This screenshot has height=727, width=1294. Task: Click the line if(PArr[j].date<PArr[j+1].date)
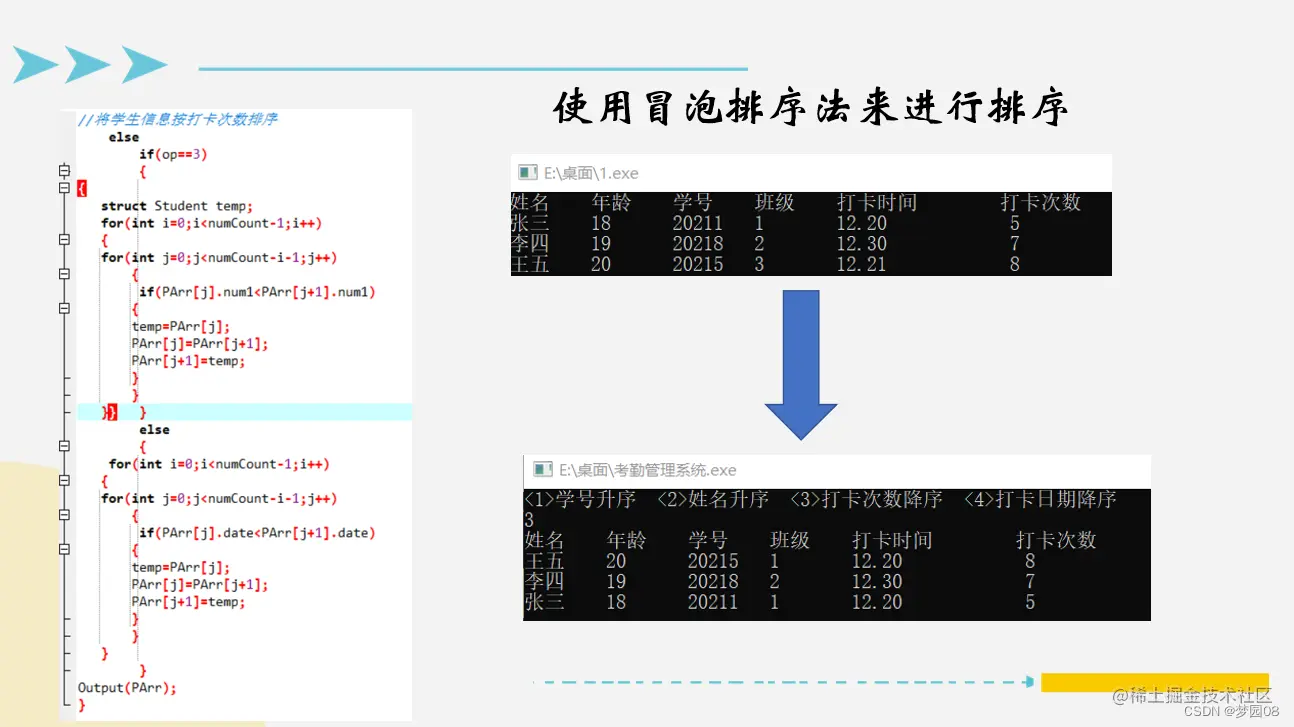click(x=257, y=533)
